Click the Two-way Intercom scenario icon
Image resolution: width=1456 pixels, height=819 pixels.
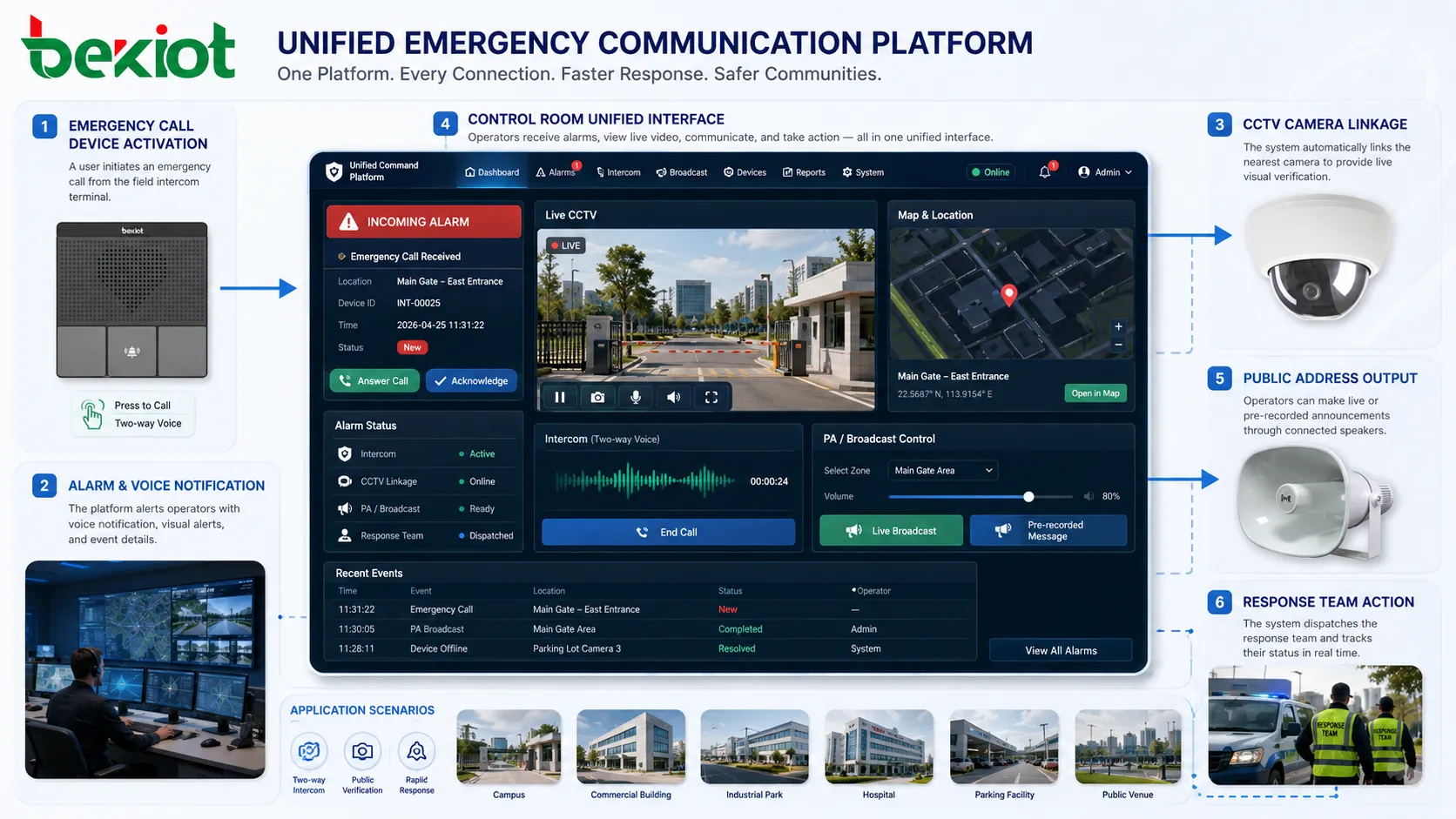(x=309, y=750)
